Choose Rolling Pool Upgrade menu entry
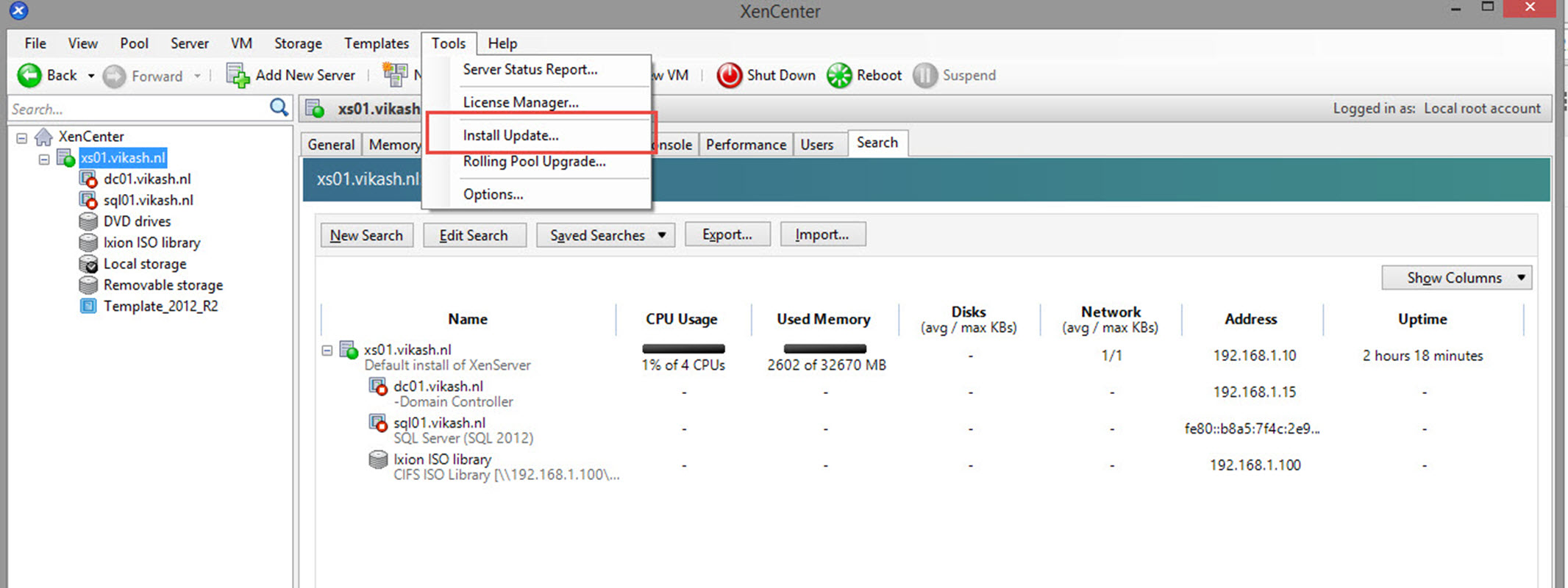The width and height of the screenshot is (1568, 588). pos(538,162)
